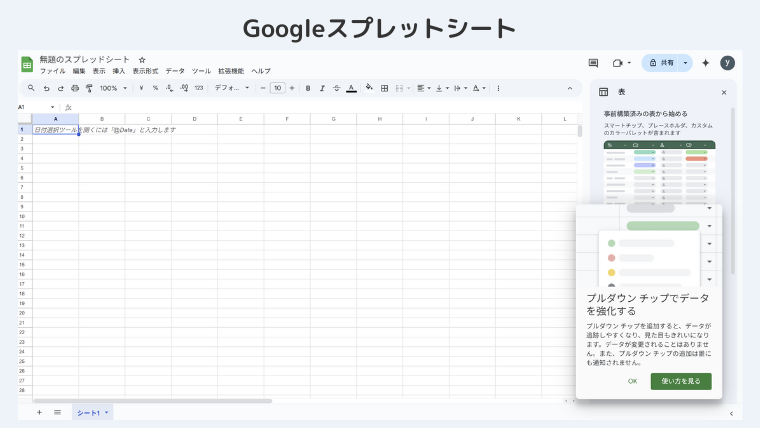The image size is (760, 428).
Task: Select the prebuilt table preview thumbnail
Action: pyautogui.click(x=659, y=172)
